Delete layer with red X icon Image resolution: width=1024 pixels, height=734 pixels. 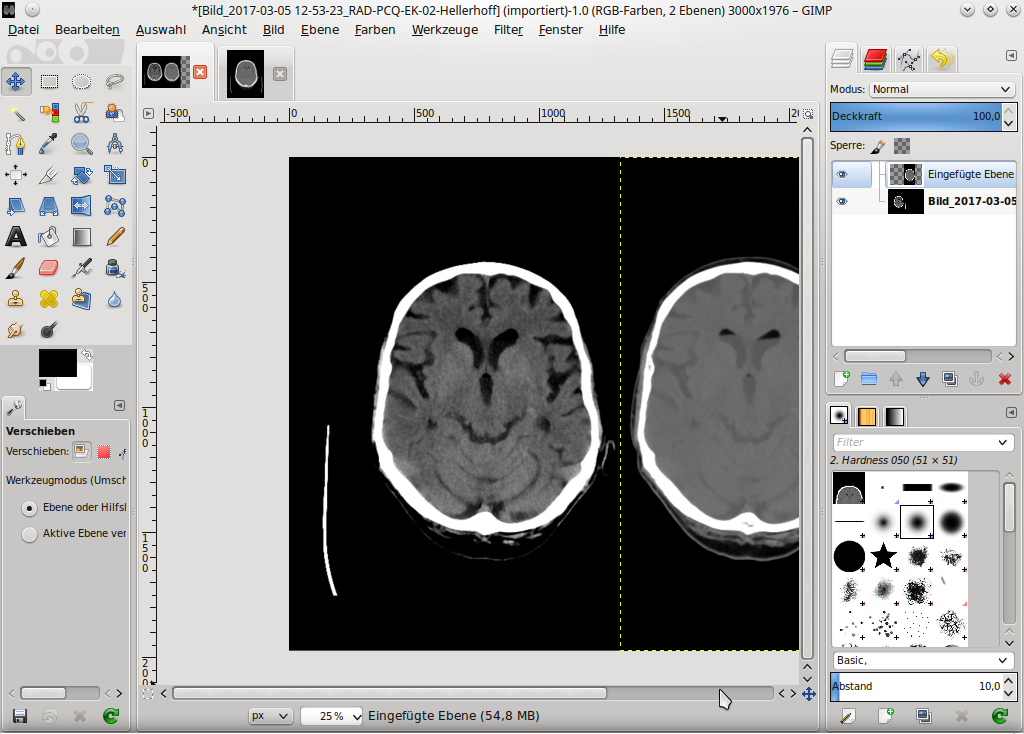point(1004,379)
